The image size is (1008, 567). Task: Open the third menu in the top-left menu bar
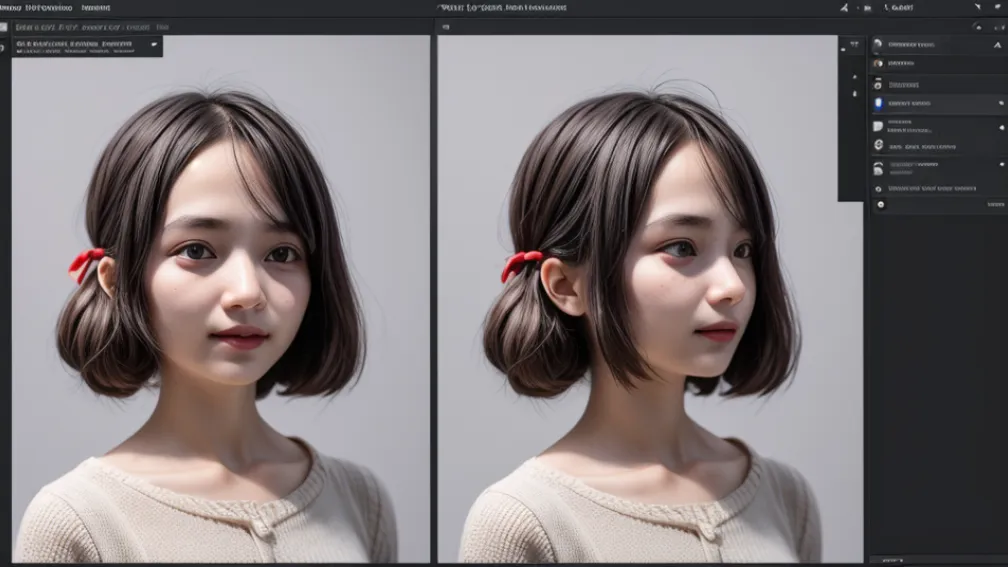pyautogui.click(x=95, y=7)
